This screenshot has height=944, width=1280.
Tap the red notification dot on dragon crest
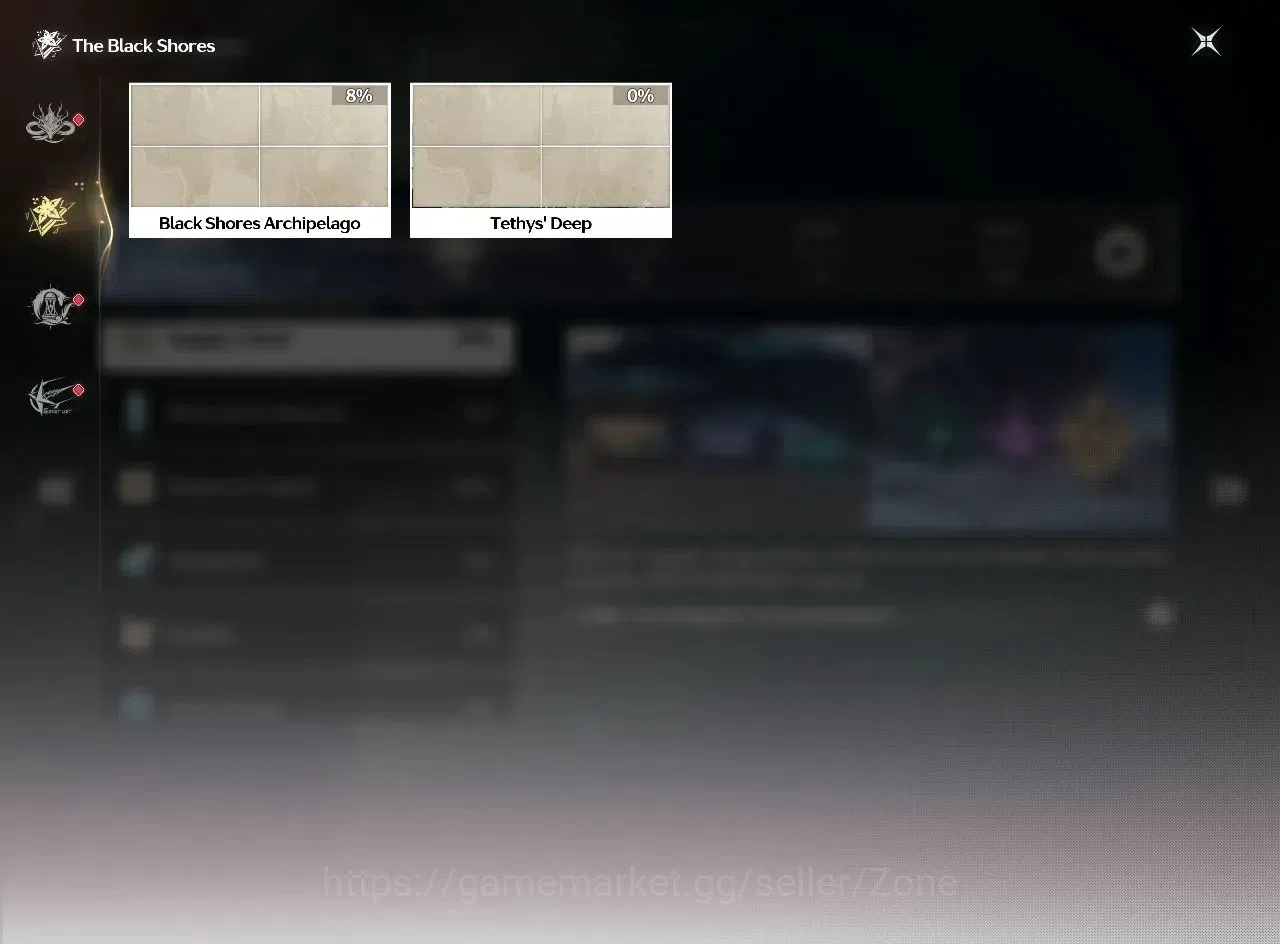click(79, 120)
